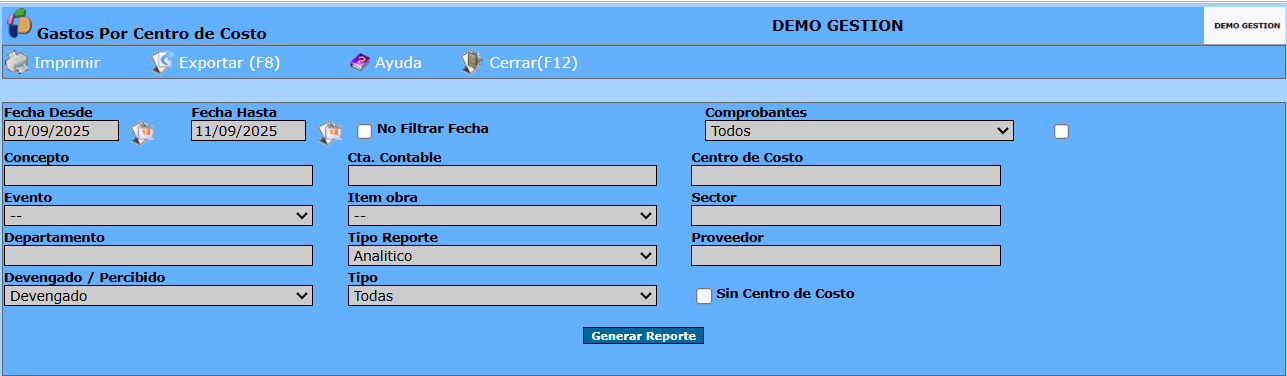Open the Comprobantes dropdown showing Todos
The width and height of the screenshot is (1287, 376).
(859, 131)
